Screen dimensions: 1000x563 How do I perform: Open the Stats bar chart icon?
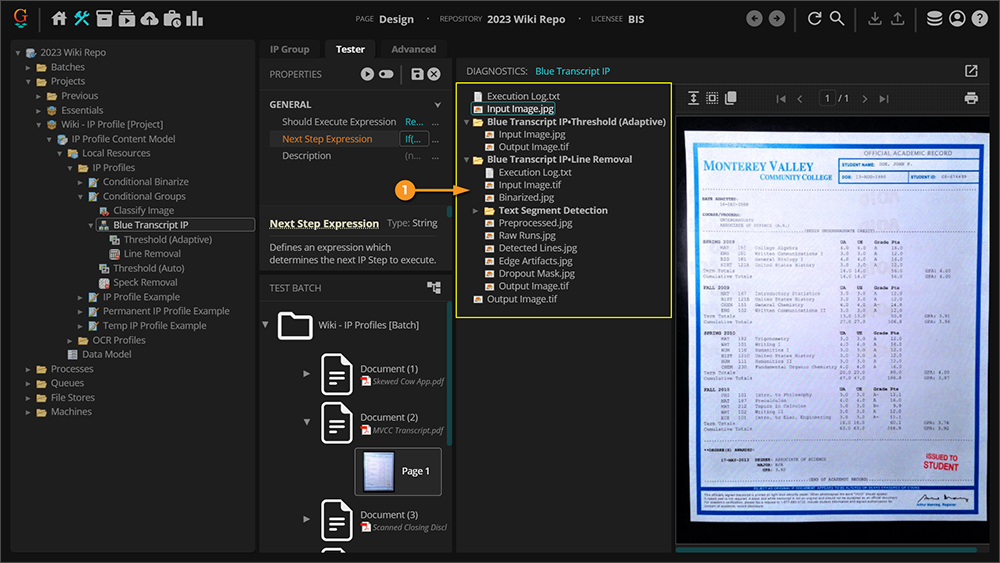tap(195, 18)
